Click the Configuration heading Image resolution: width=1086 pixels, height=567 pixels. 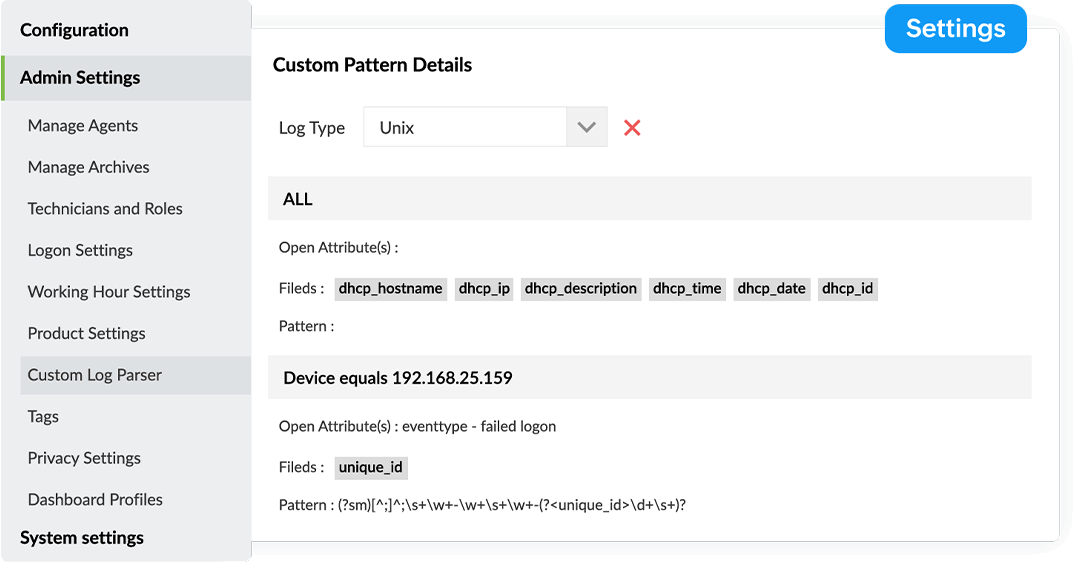[x=74, y=30]
